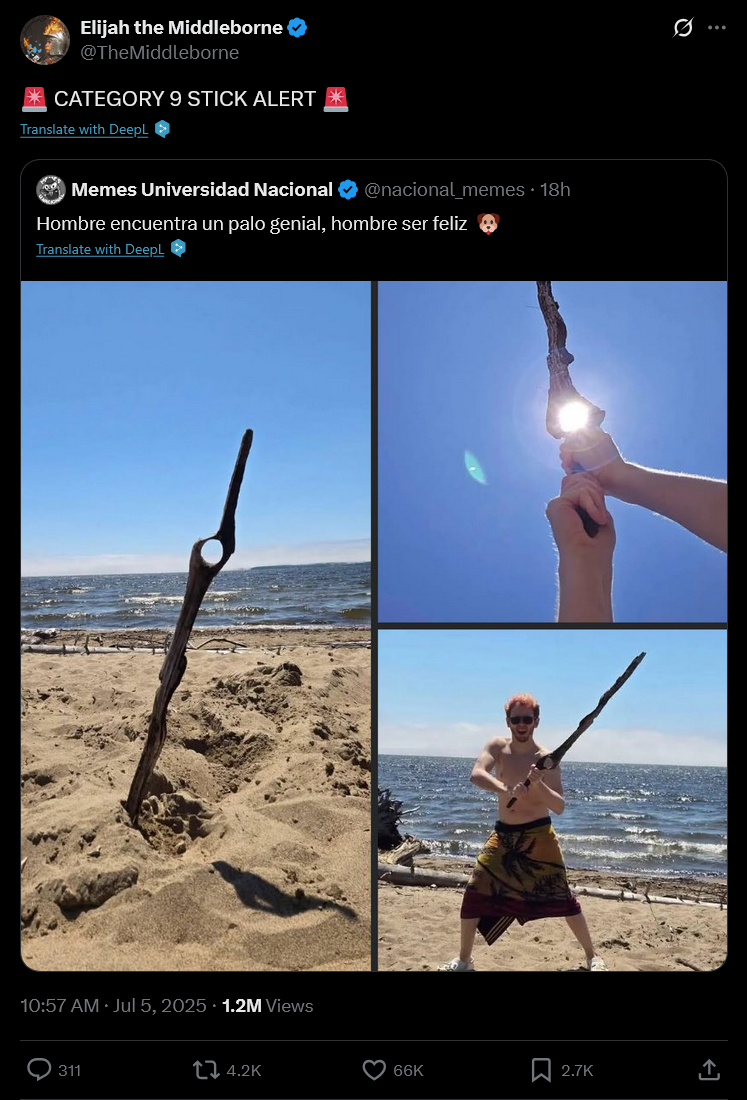Click the DeepL logo icon beside top translate link
Screen dimensions: 747x1100
[162, 129]
